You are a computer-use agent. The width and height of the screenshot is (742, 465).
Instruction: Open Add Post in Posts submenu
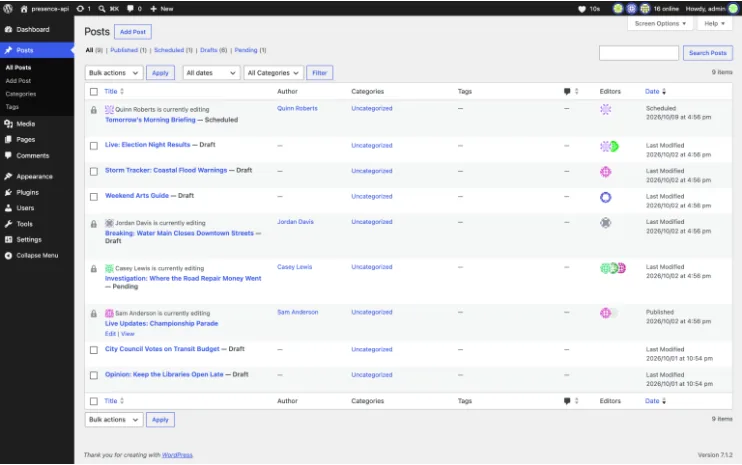(18, 81)
